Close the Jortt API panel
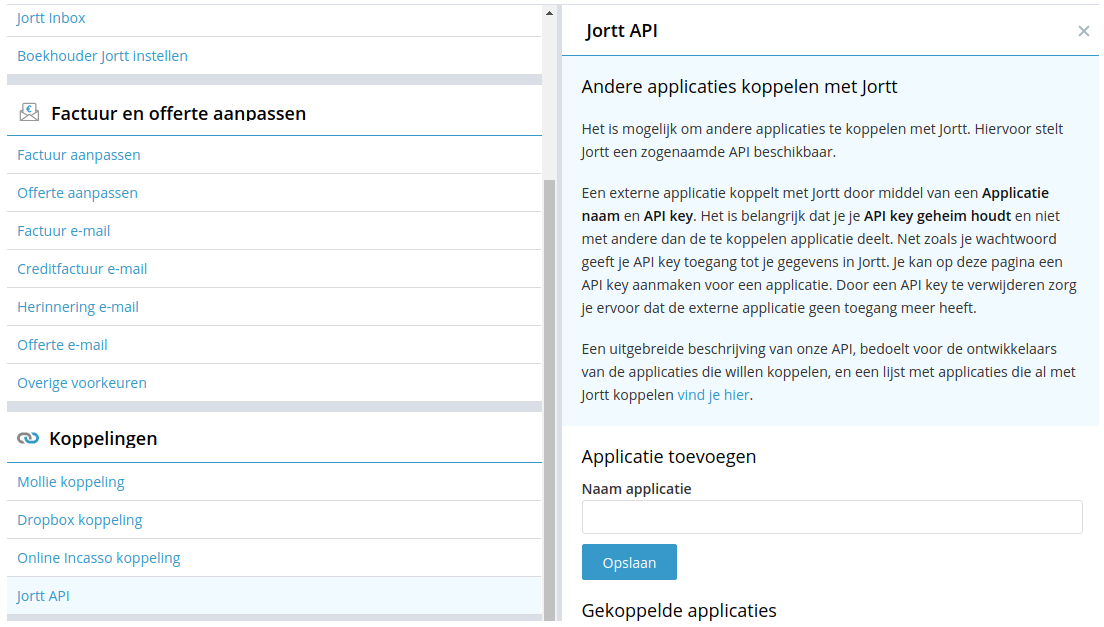Viewport: 1104px width, 627px height. point(1084,31)
